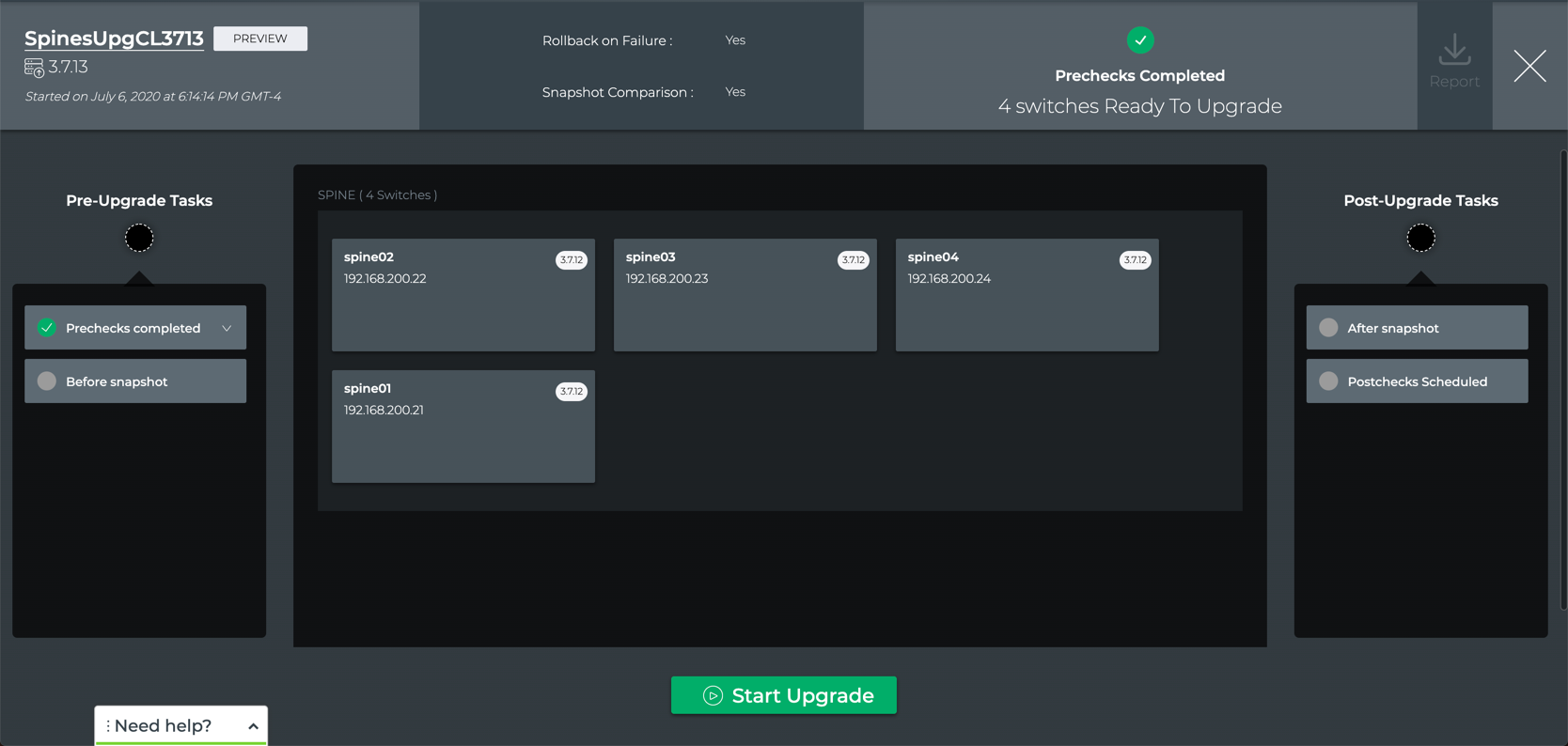Open the Before snapshot task item

click(x=135, y=381)
